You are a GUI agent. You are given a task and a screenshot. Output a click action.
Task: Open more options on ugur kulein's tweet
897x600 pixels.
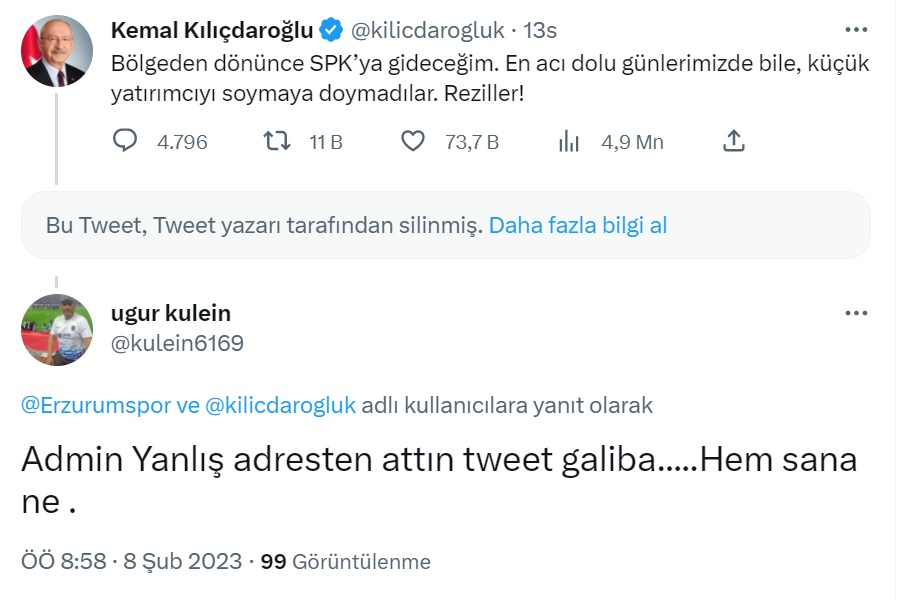[857, 312]
